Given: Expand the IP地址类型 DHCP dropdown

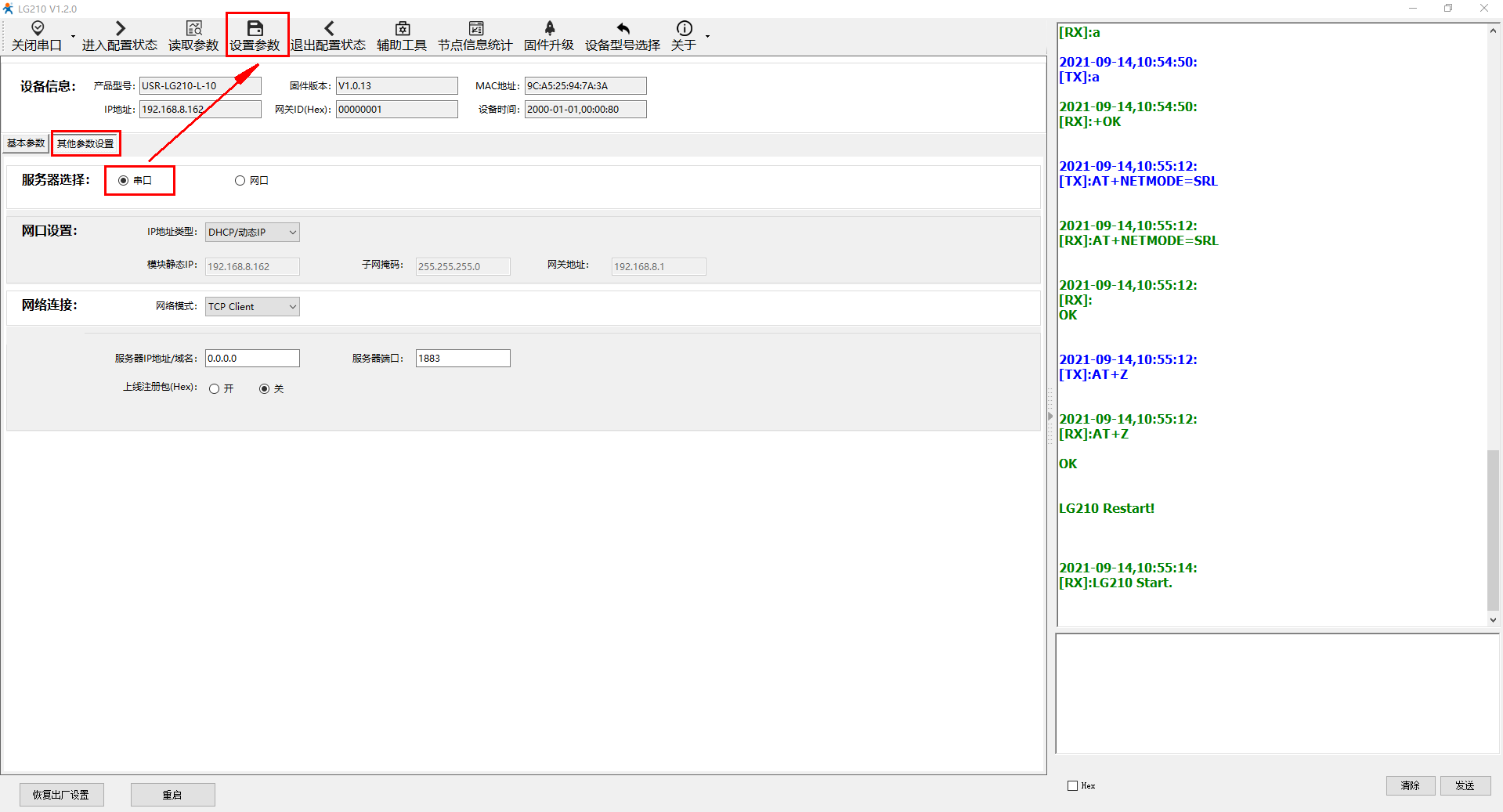Looking at the screenshot, I should pos(252,233).
